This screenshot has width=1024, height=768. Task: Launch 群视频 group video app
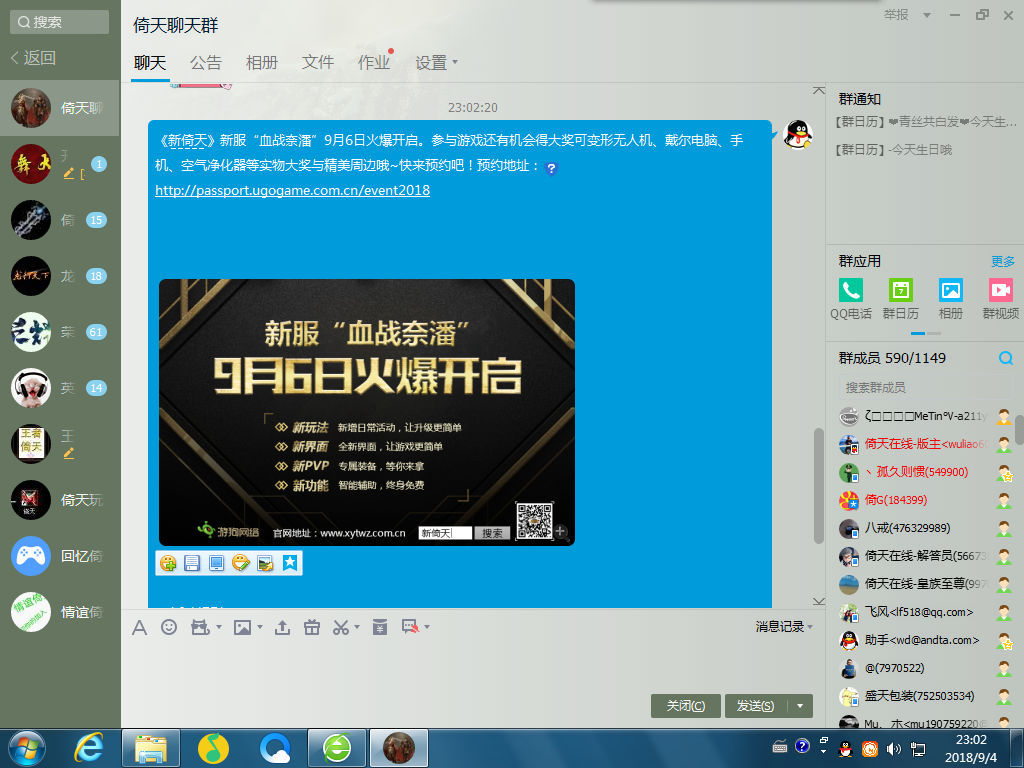coord(1000,291)
